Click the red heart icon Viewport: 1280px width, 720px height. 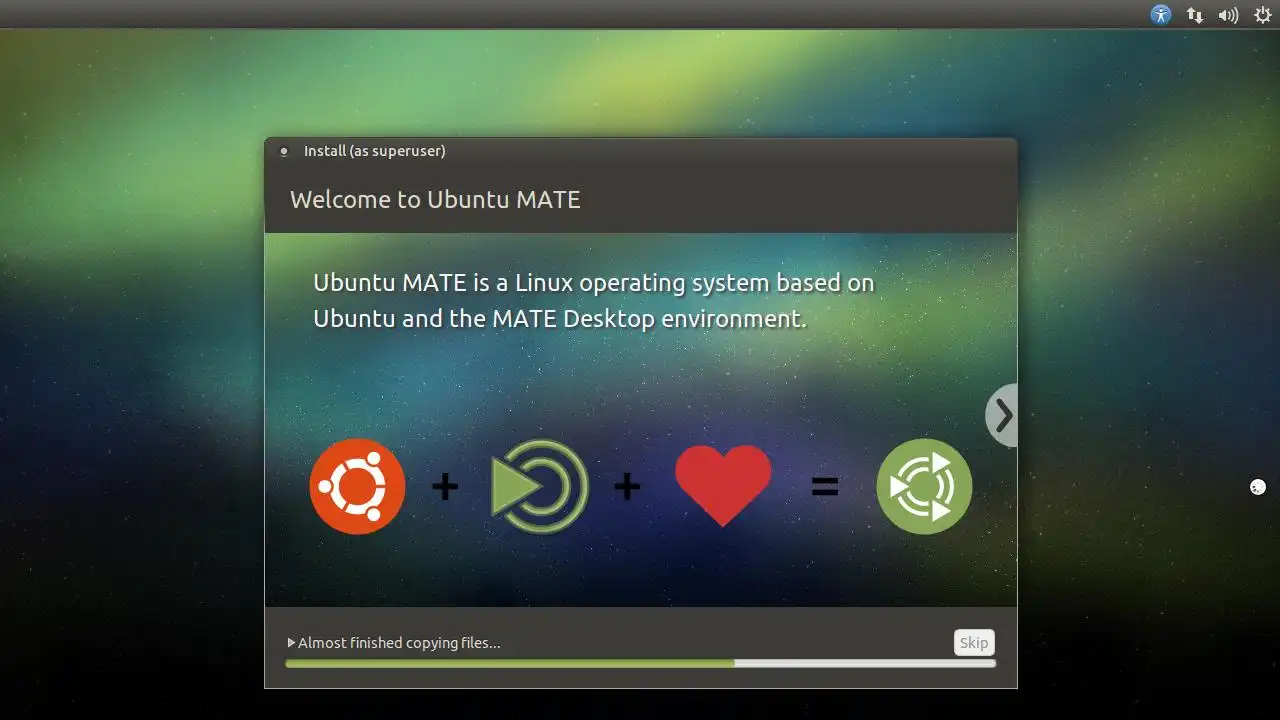tap(723, 485)
